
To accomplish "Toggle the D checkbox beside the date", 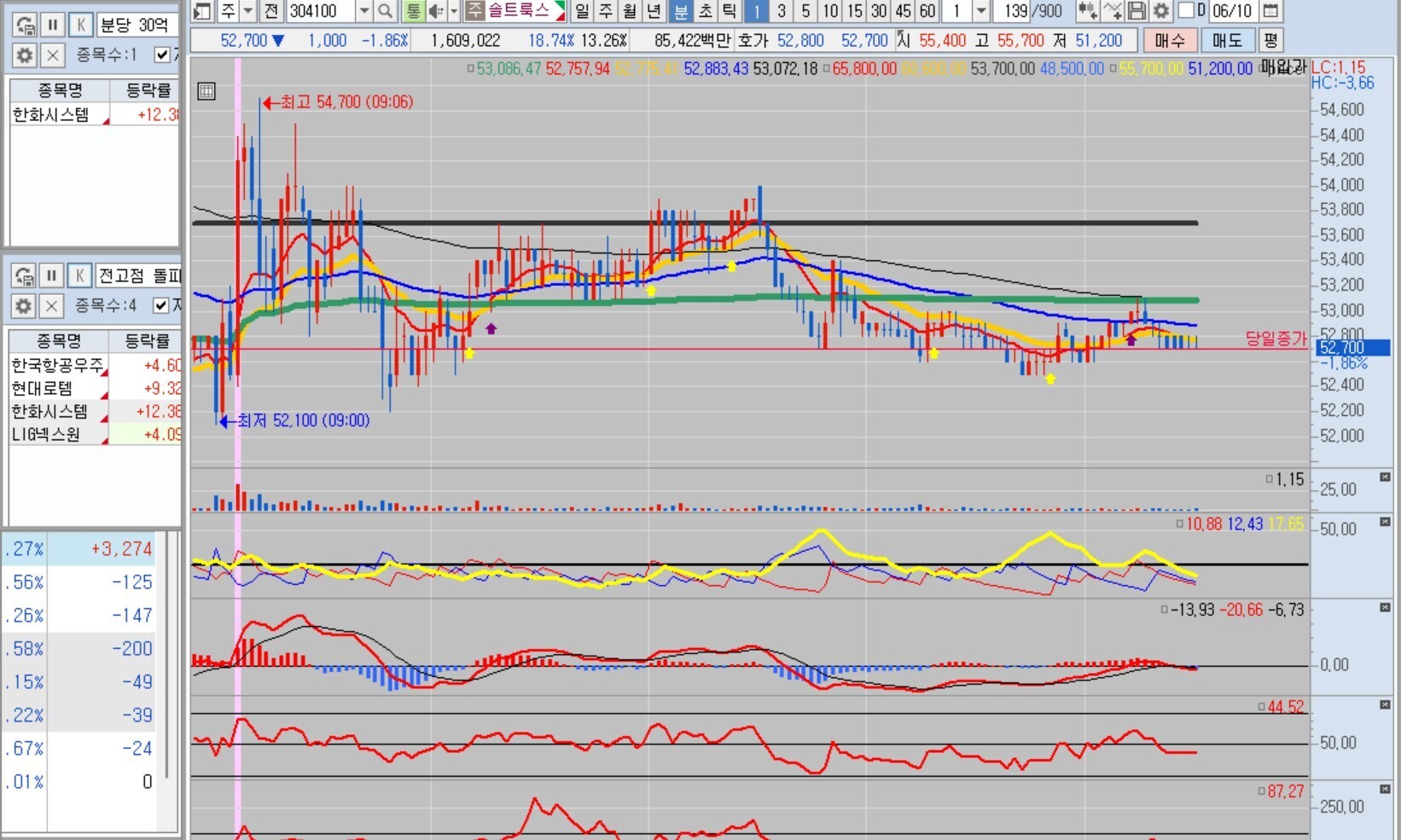I will (1186, 11).
